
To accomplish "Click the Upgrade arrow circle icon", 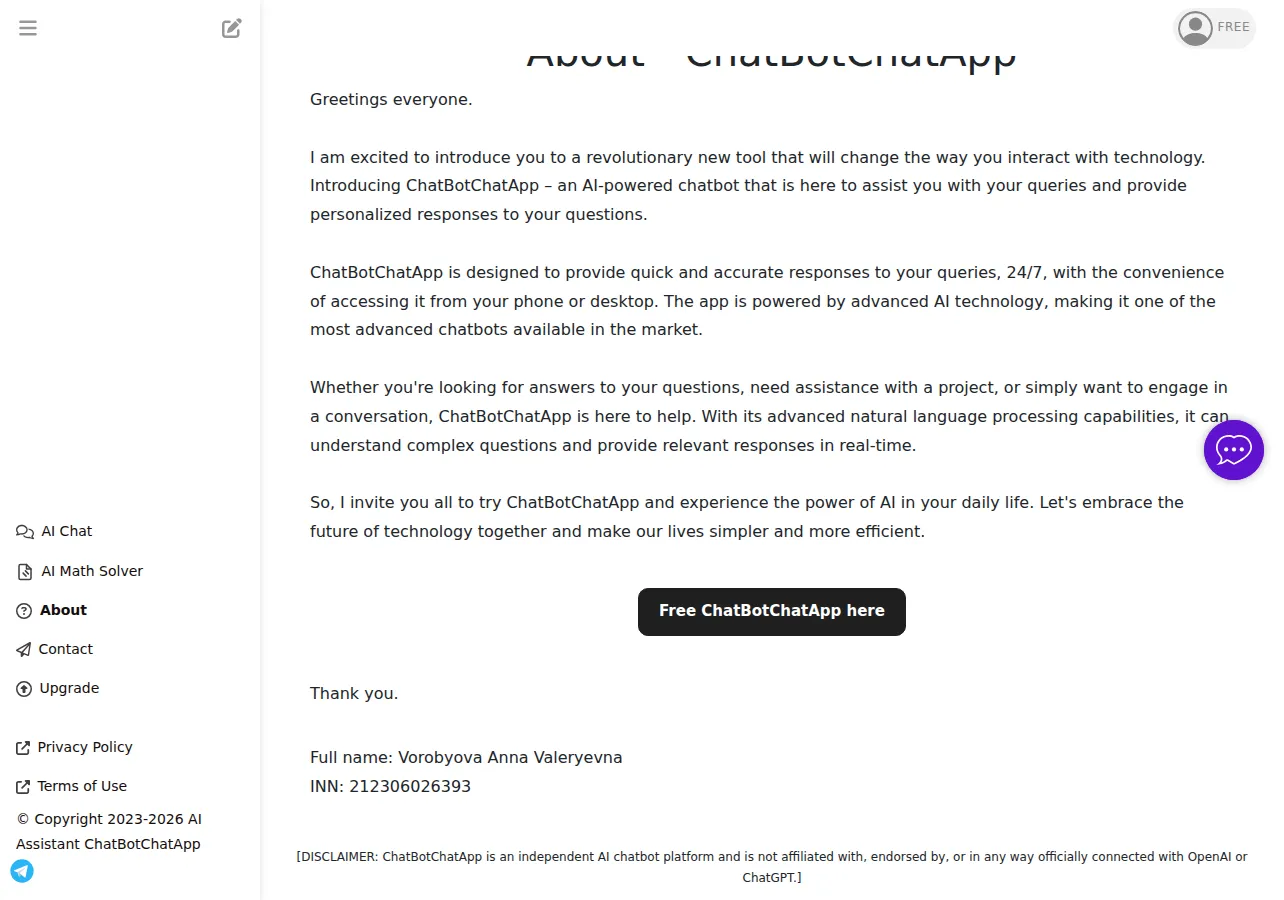I will 24,689.
